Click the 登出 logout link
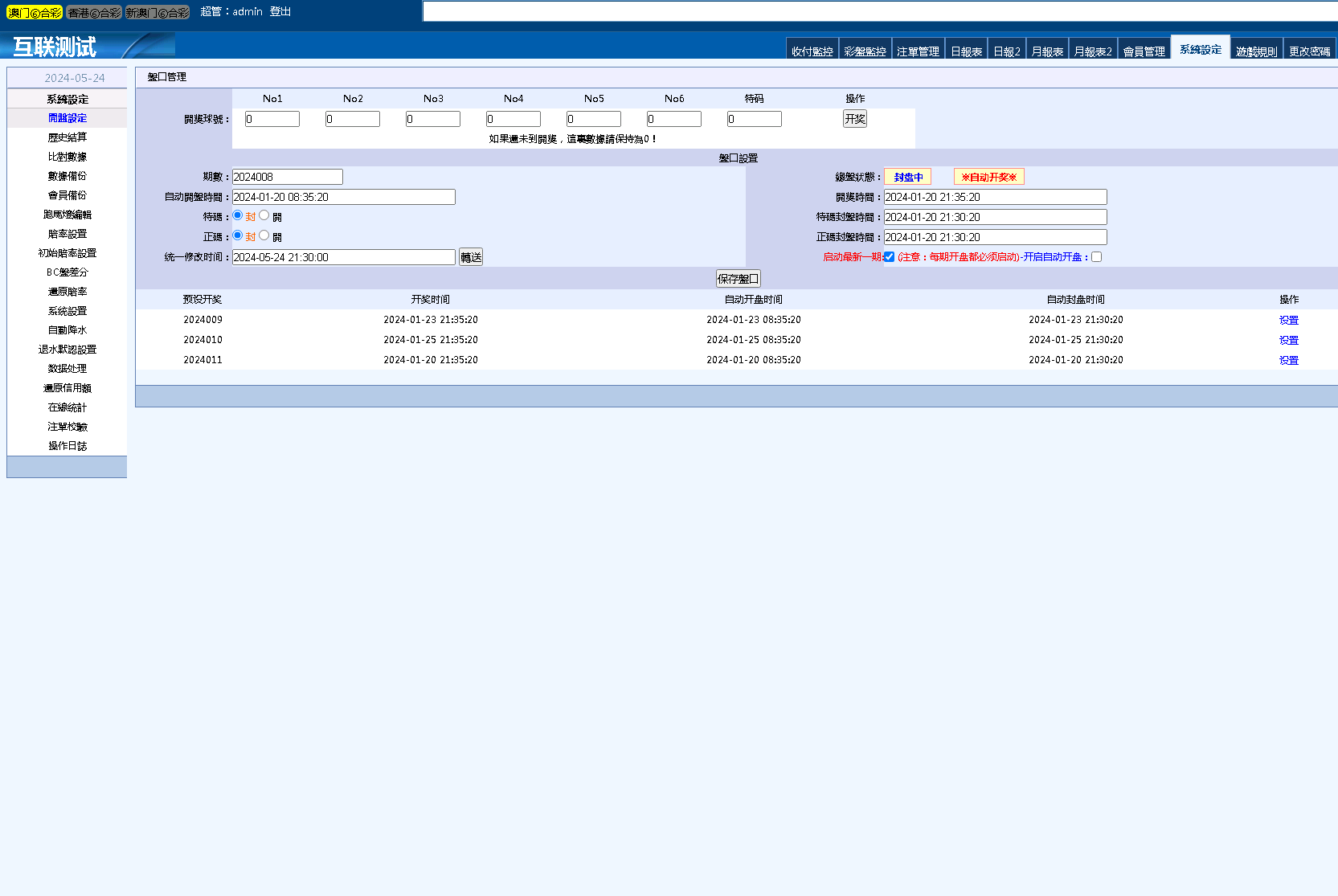Image resolution: width=1338 pixels, height=896 pixels. (x=280, y=11)
